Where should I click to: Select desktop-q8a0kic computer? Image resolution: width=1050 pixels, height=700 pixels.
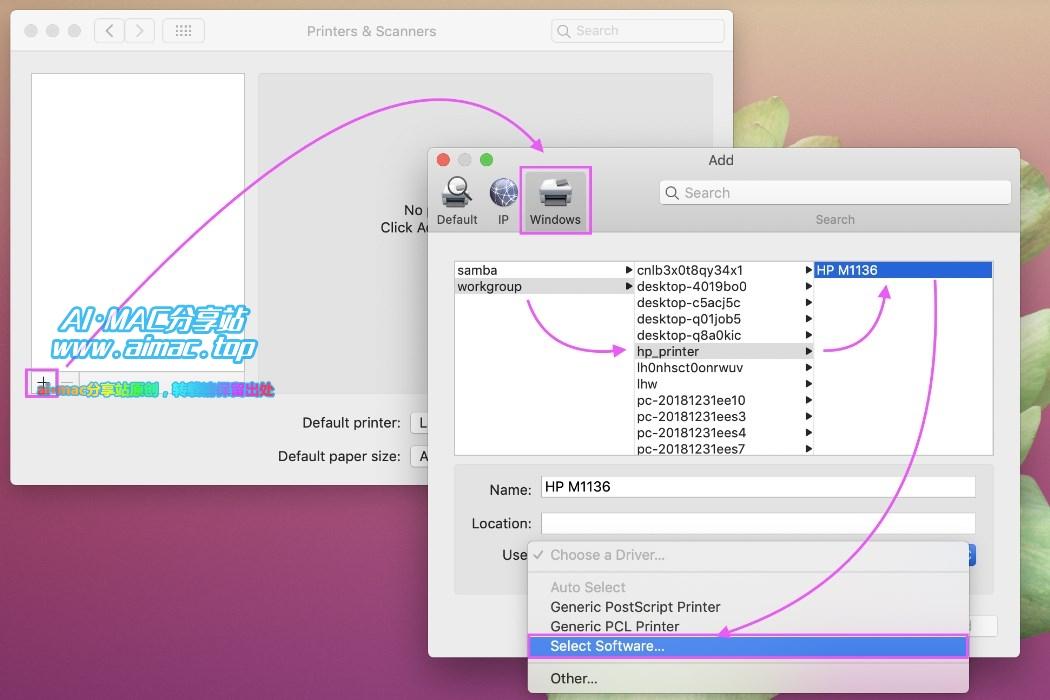pyautogui.click(x=723, y=335)
